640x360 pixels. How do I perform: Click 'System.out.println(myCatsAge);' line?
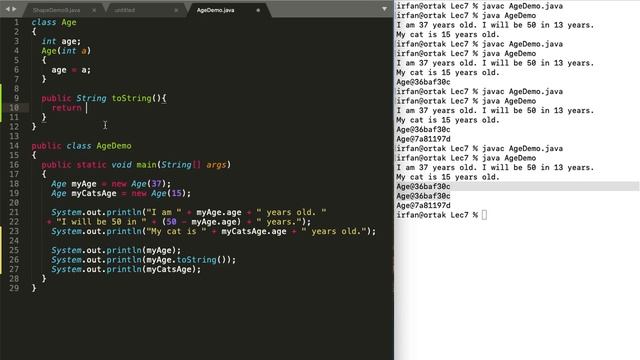click(126, 269)
